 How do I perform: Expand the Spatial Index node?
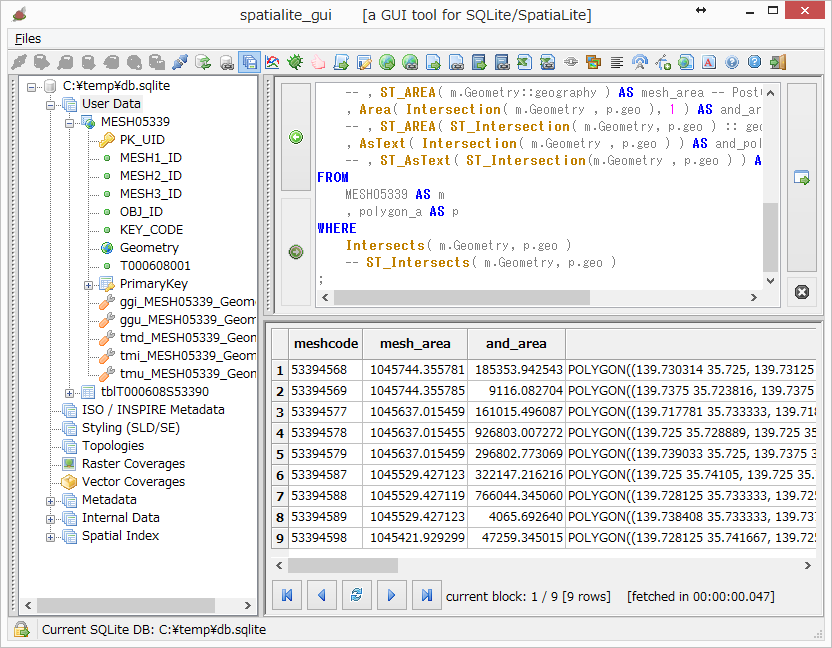tap(51, 536)
